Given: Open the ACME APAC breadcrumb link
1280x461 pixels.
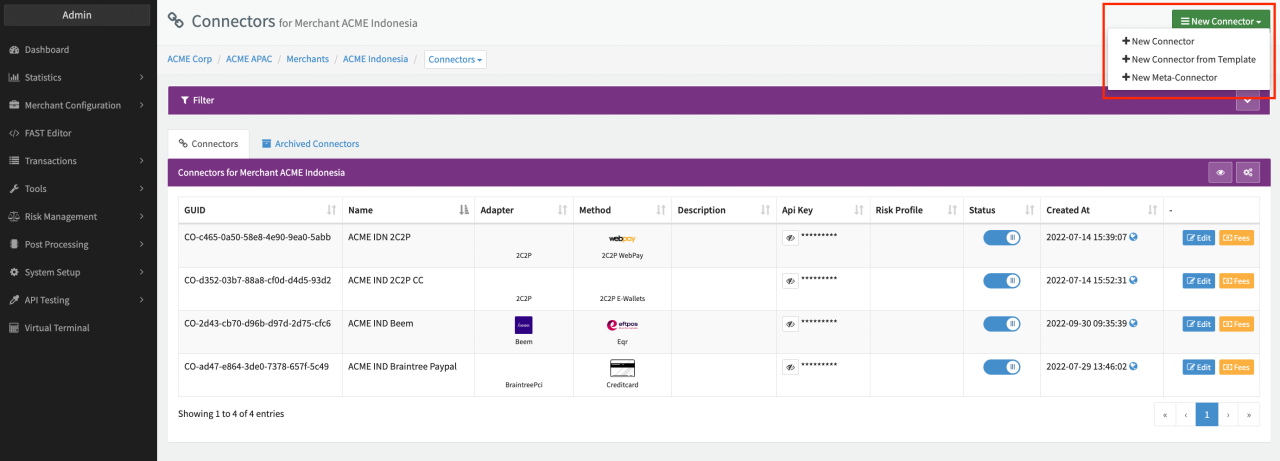Looking at the screenshot, I should point(249,59).
